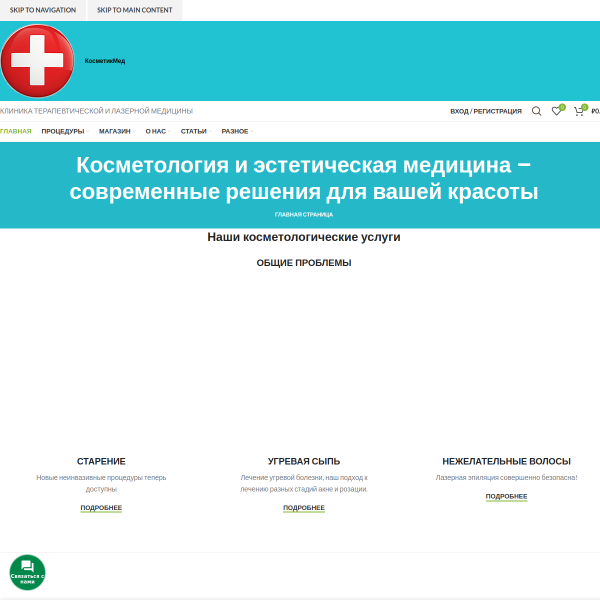600x600 pixels.
Task: Expand the Процедуры menu
Action: (x=65, y=131)
